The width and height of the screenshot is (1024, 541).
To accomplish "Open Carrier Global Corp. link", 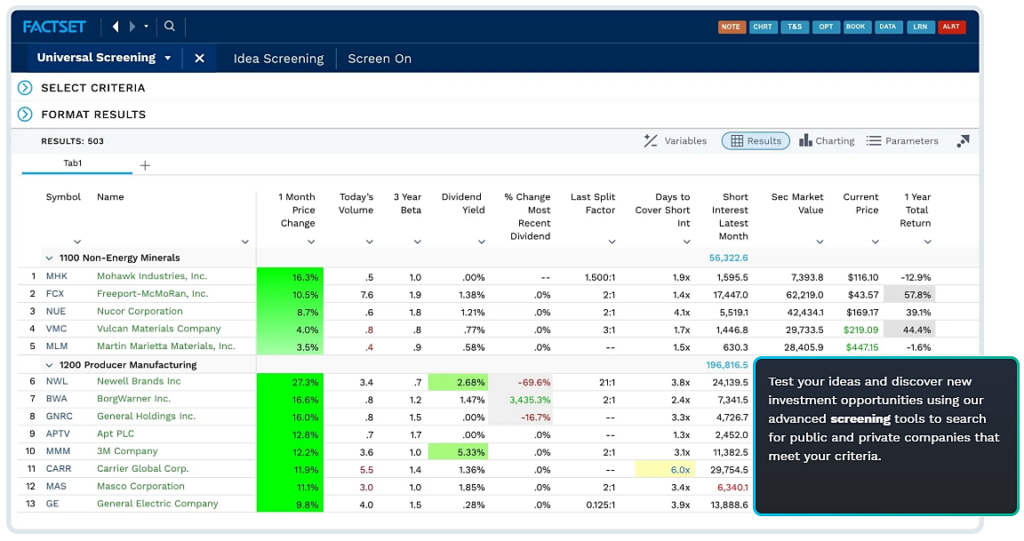I will pyautogui.click(x=142, y=468).
